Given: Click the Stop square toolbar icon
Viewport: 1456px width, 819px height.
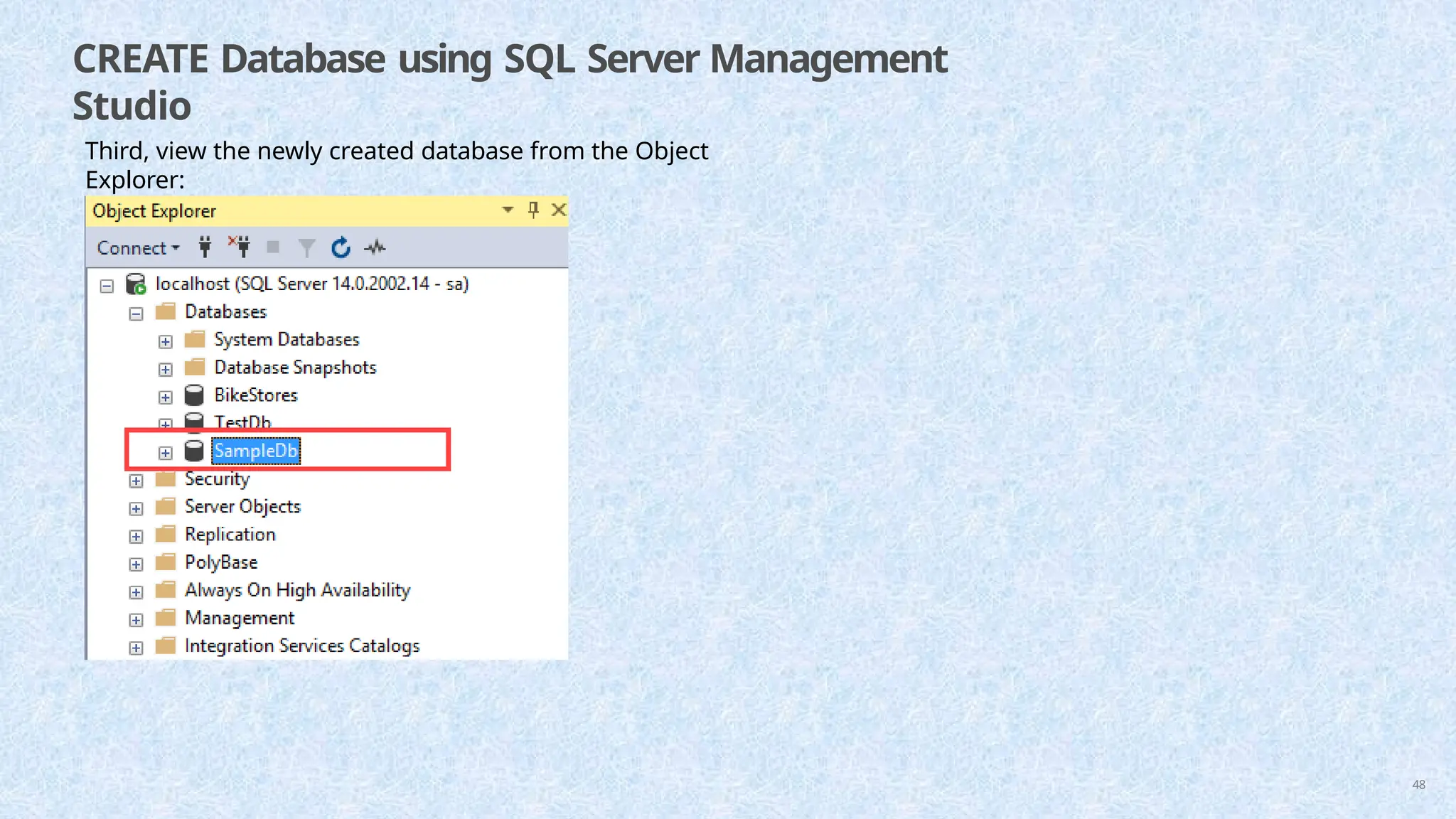Looking at the screenshot, I should [x=272, y=247].
